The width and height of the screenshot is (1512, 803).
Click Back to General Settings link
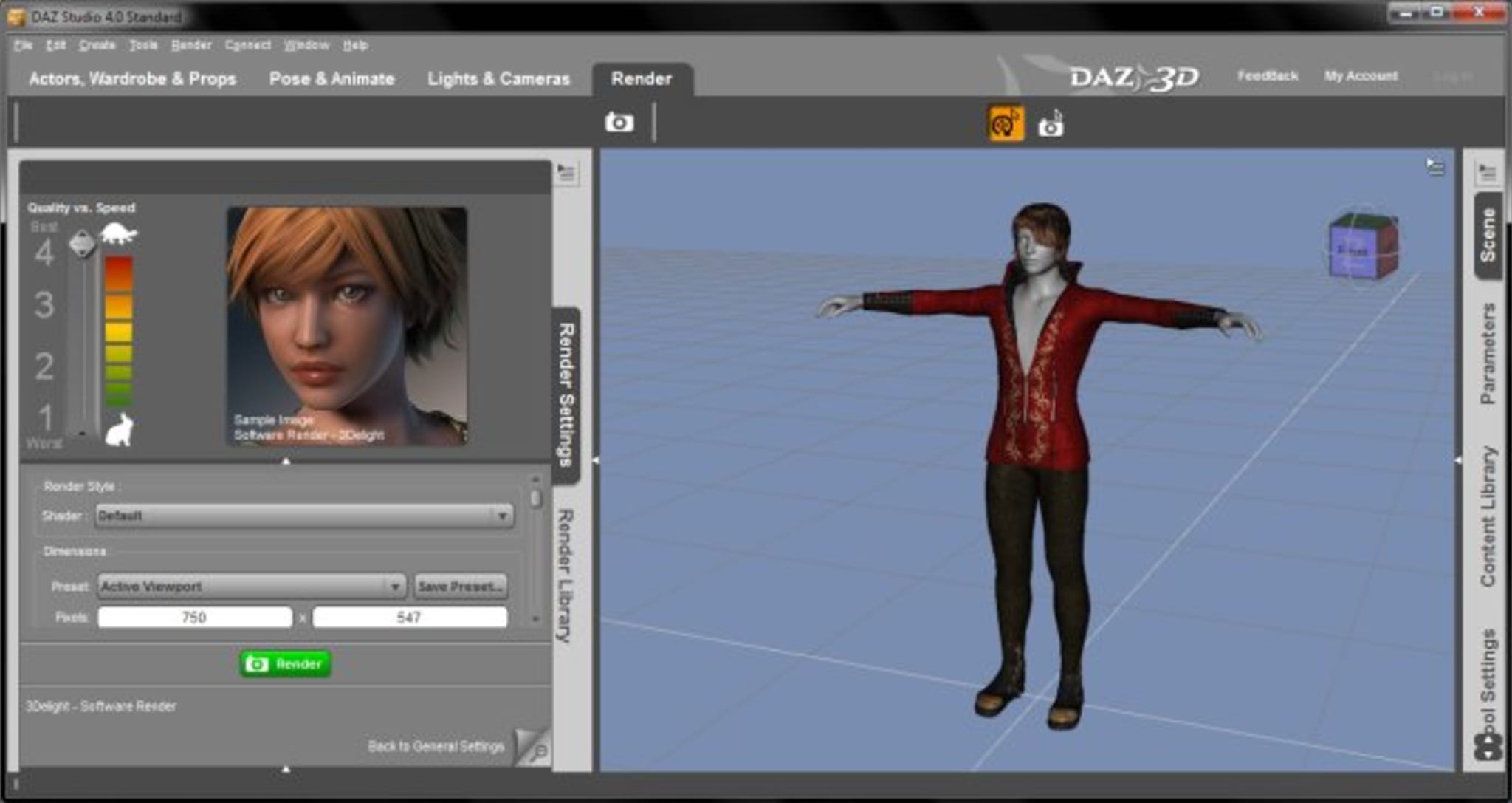coord(436,746)
